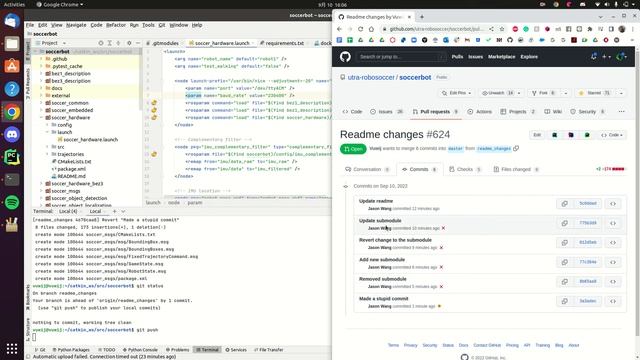Open PyCharm Project panel settings gear
The image size is (640, 360).
tap(129, 43)
